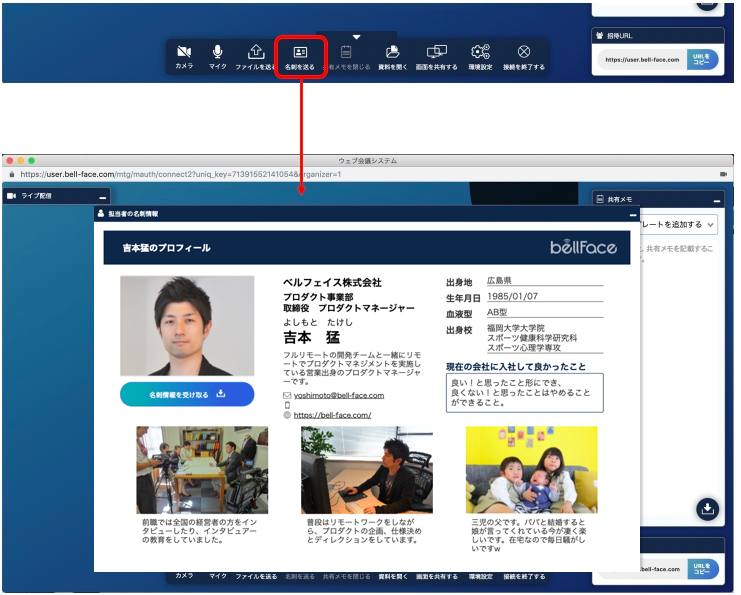Click the invite URL field at top
The image size is (741, 595).
tap(642, 60)
